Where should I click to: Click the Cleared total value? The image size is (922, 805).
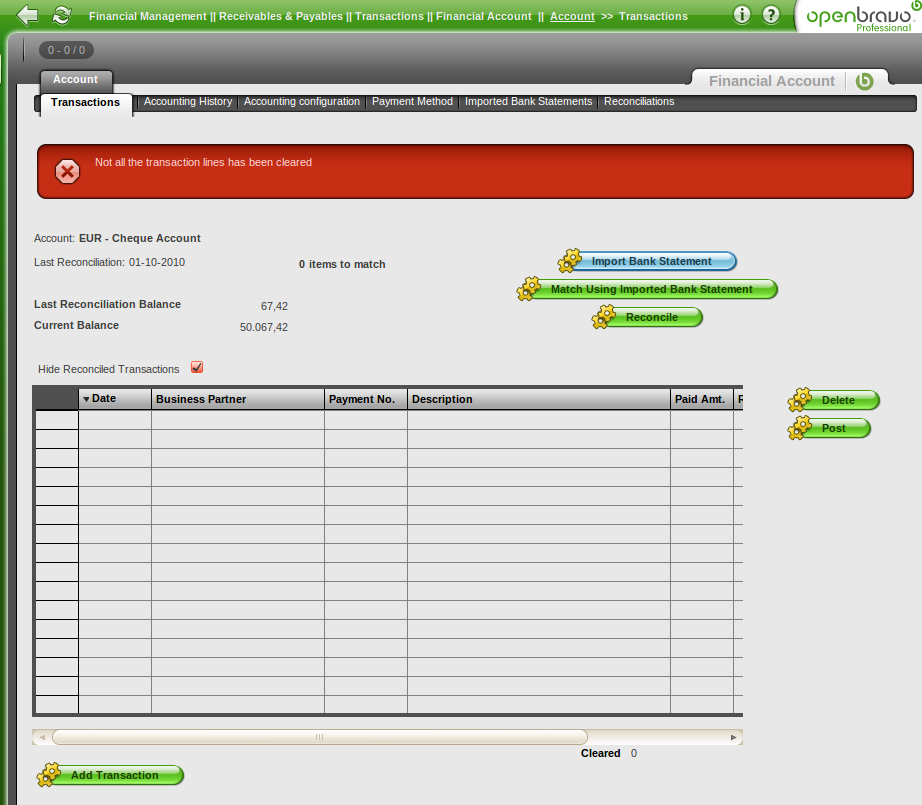coord(634,753)
